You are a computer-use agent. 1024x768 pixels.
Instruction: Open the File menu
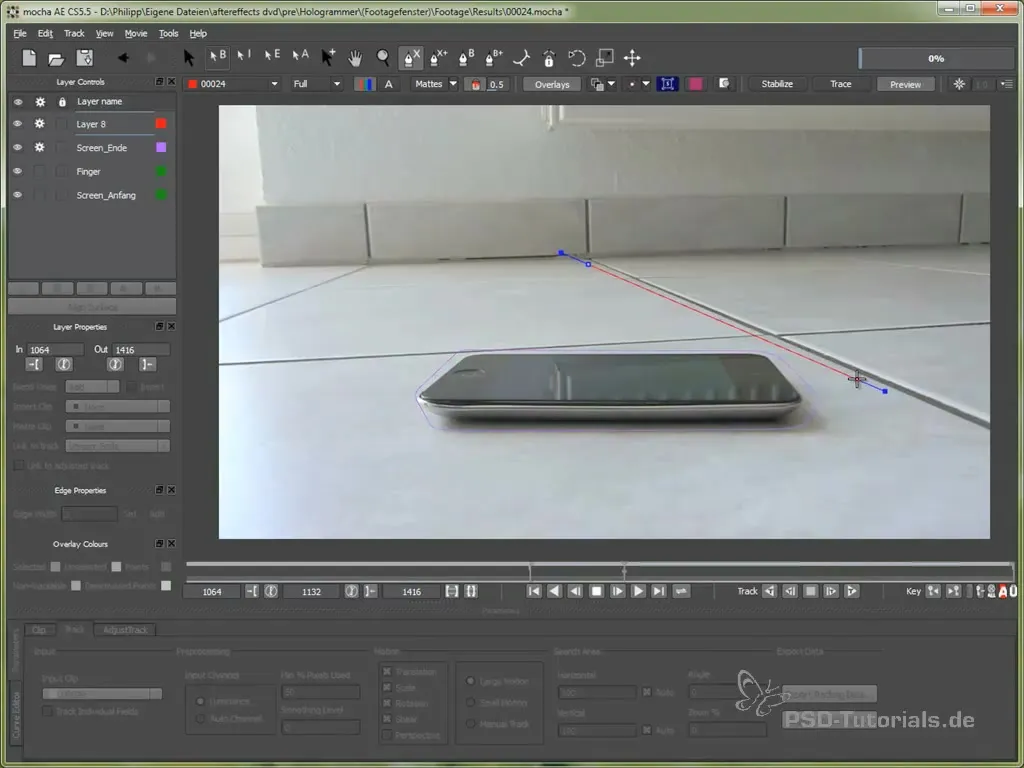20,33
